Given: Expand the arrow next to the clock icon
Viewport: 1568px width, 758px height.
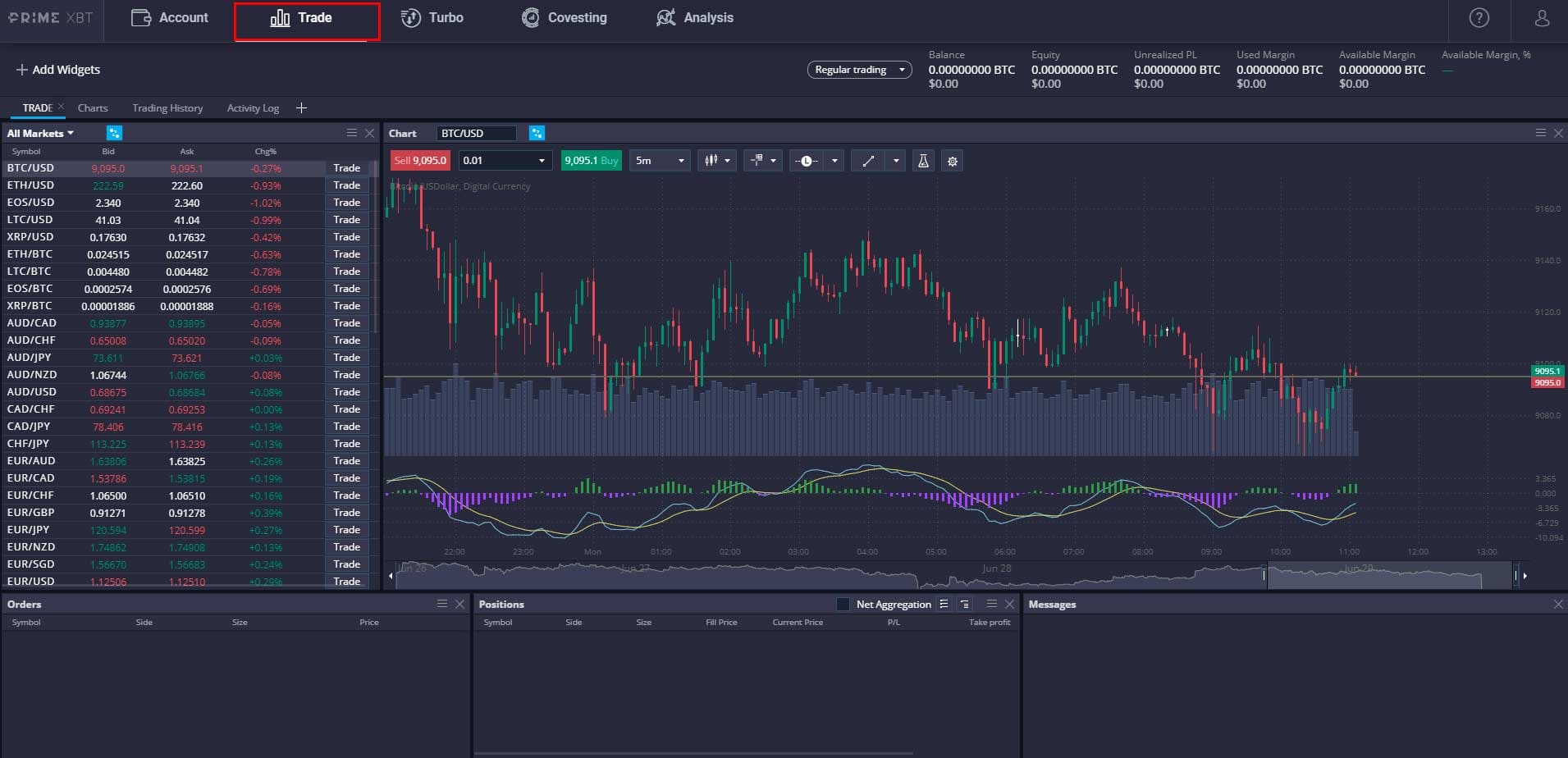Looking at the screenshot, I should (x=834, y=161).
